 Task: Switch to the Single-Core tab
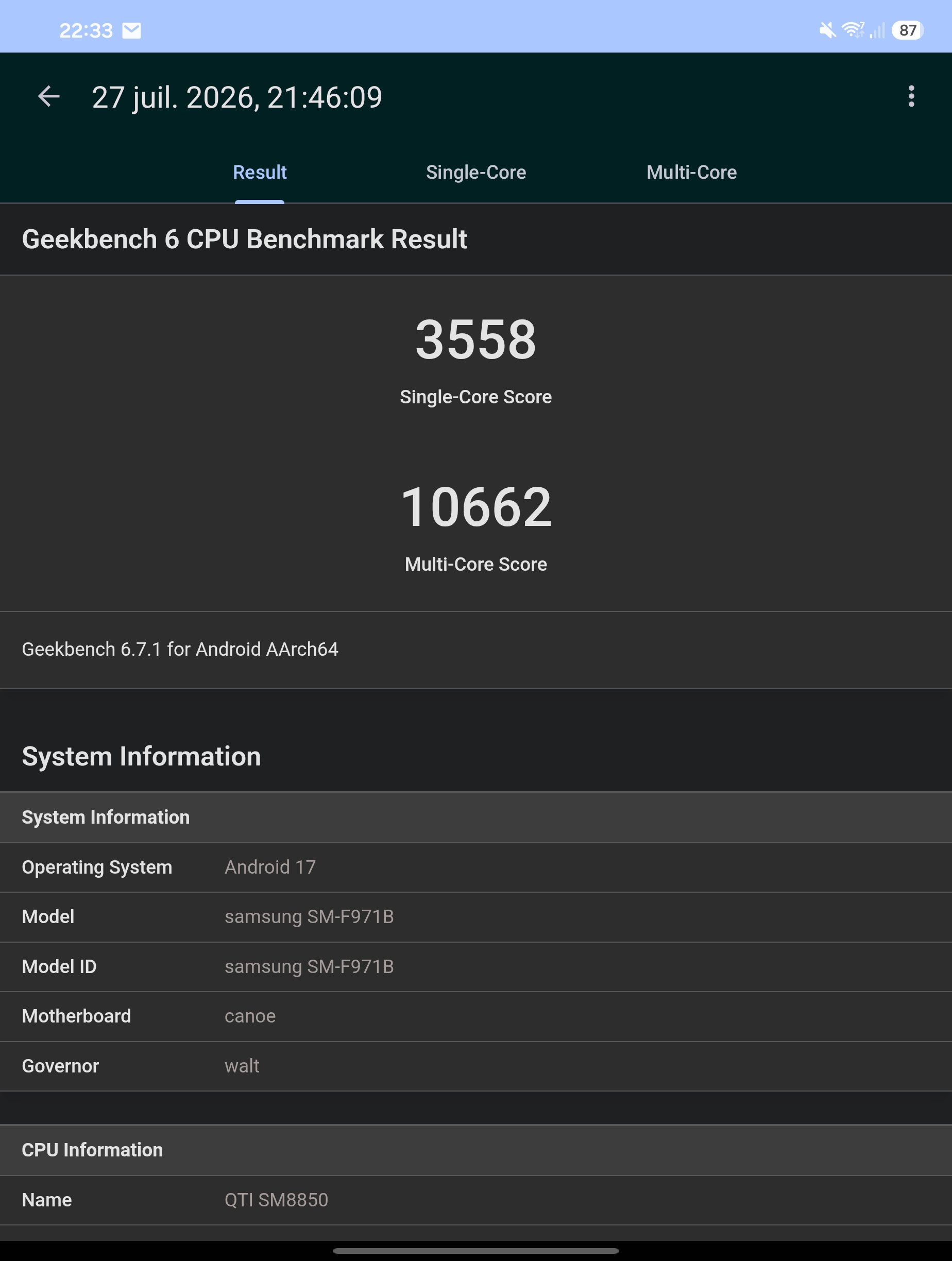click(476, 172)
